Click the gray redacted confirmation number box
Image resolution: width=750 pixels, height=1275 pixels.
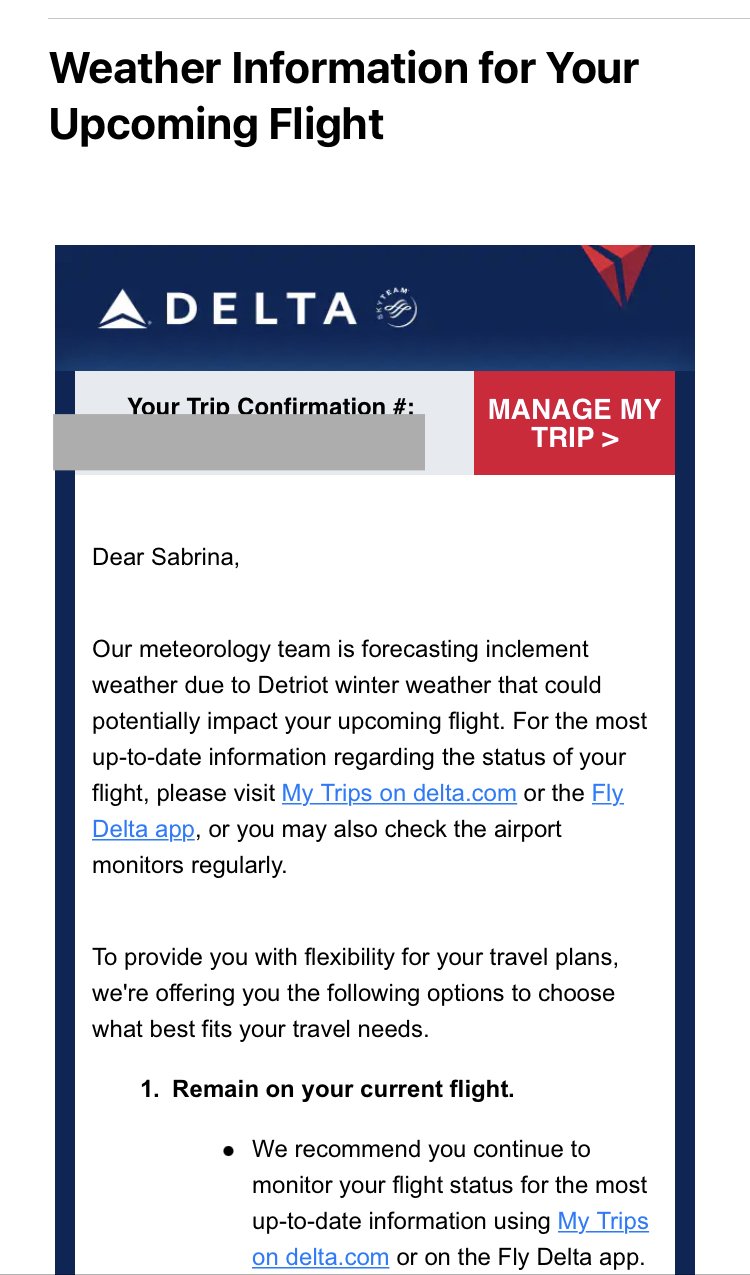tap(239, 442)
